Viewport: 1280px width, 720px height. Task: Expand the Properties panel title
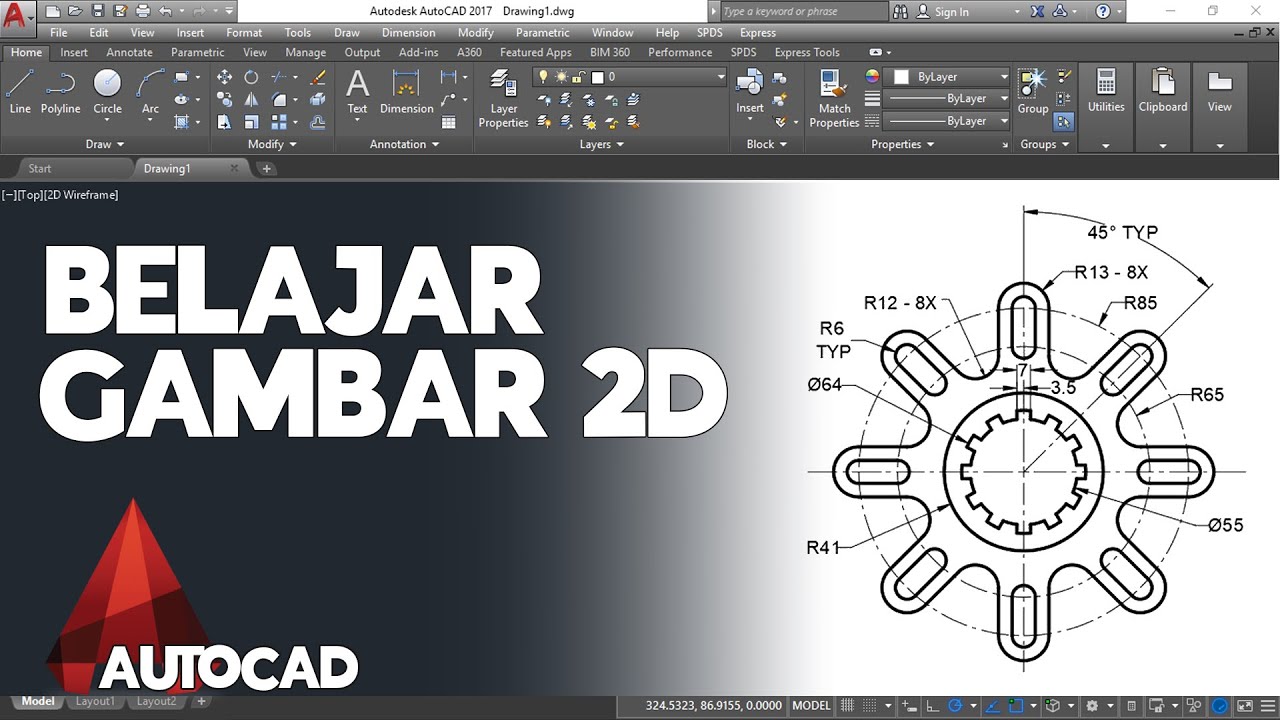[x=902, y=144]
